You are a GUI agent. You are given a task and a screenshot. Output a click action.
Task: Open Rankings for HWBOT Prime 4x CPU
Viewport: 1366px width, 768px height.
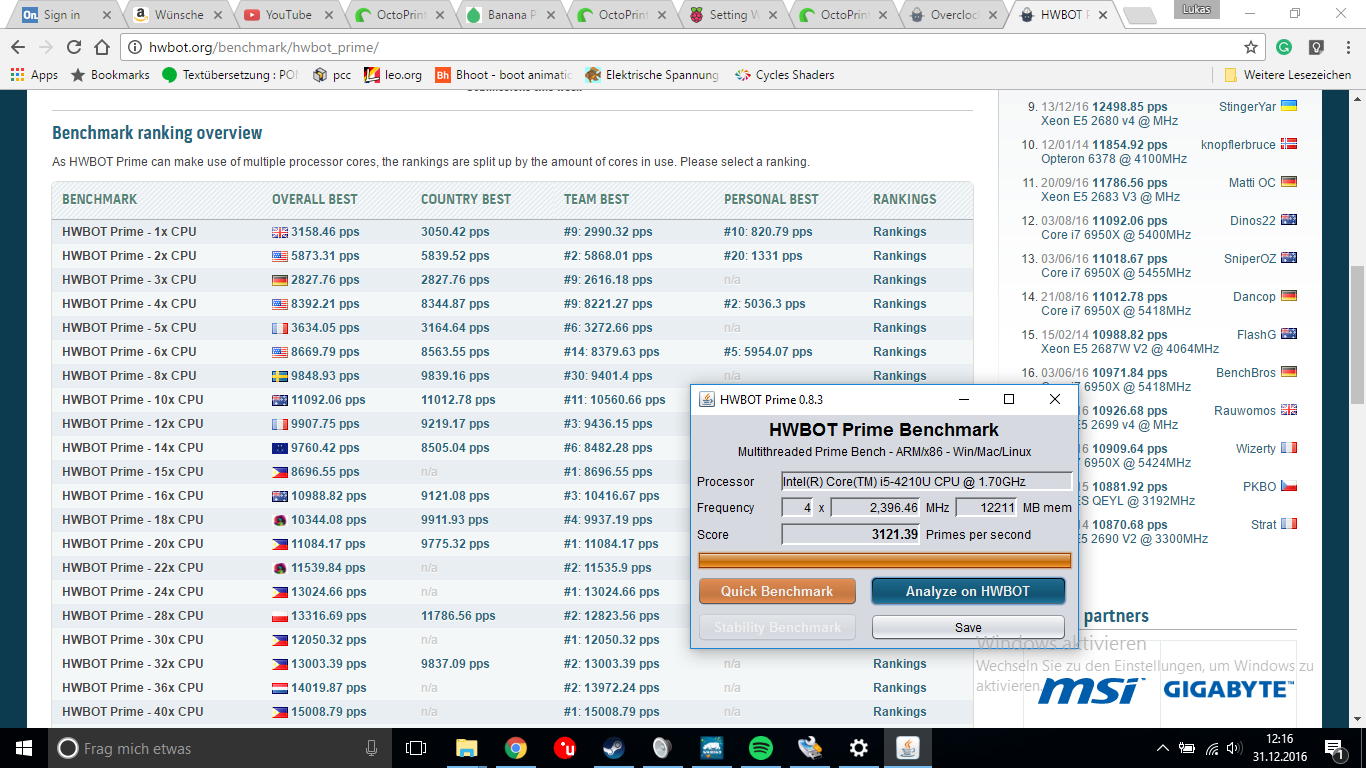click(x=899, y=304)
